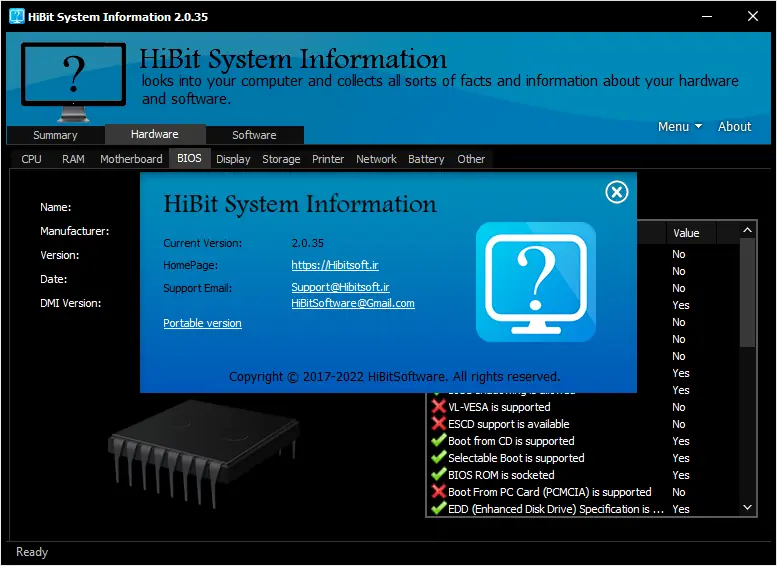Open the Portable version link
The height and width of the screenshot is (566, 777).
(202, 323)
